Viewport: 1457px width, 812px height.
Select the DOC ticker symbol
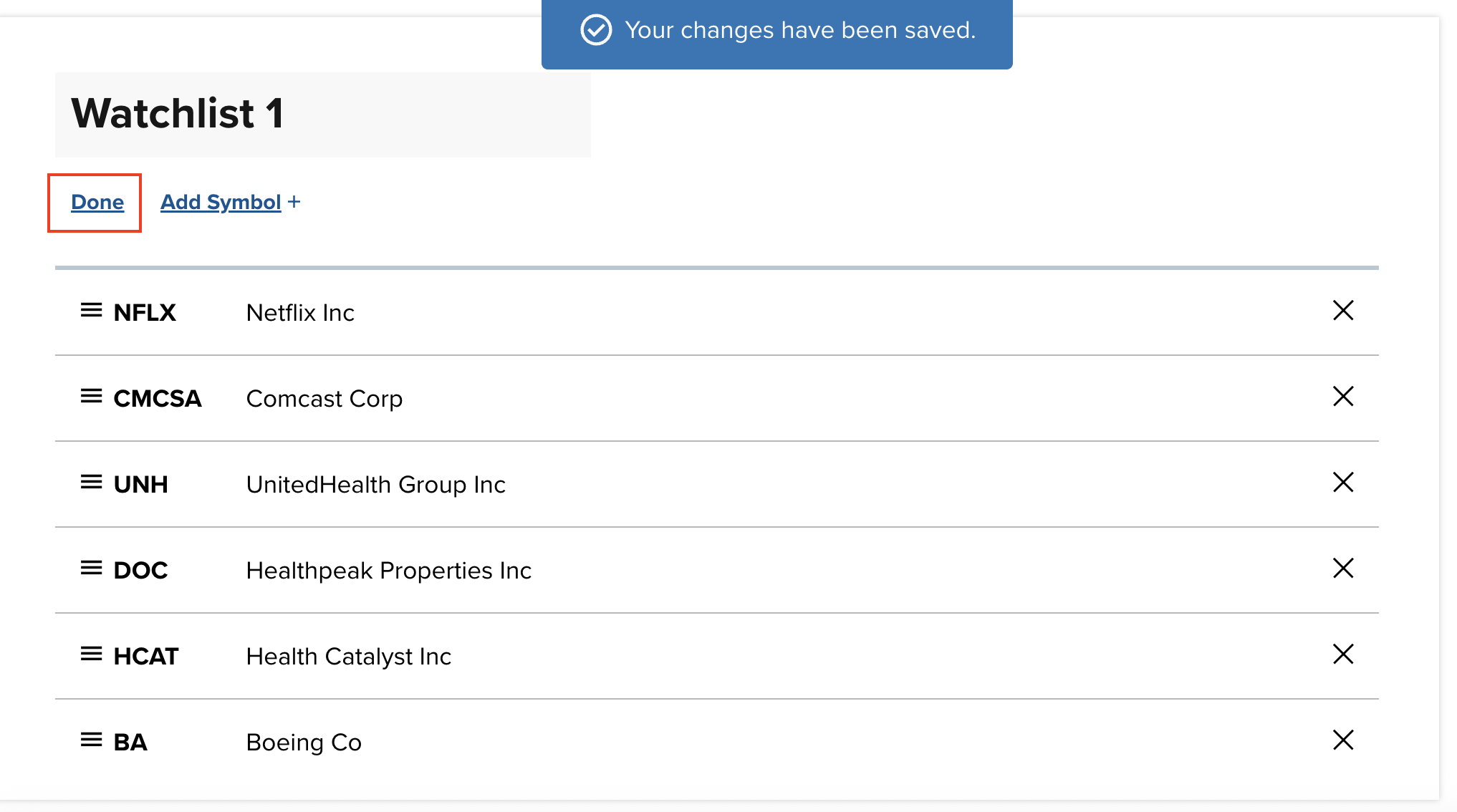[x=140, y=571]
